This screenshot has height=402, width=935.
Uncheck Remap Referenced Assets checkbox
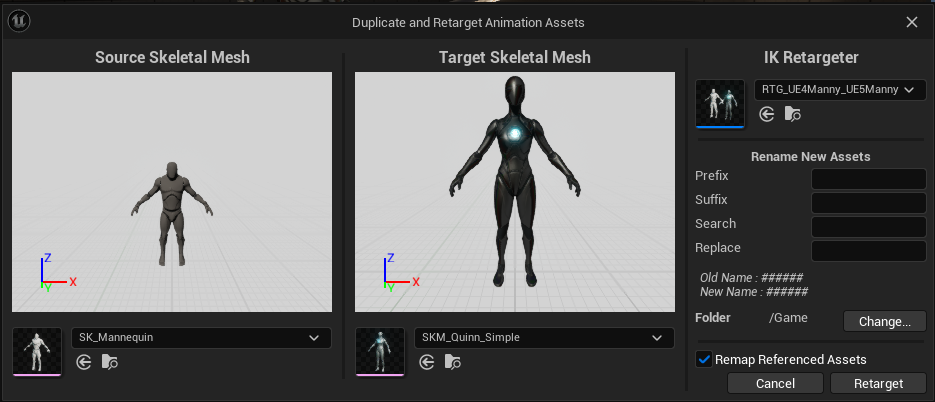tap(704, 359)
